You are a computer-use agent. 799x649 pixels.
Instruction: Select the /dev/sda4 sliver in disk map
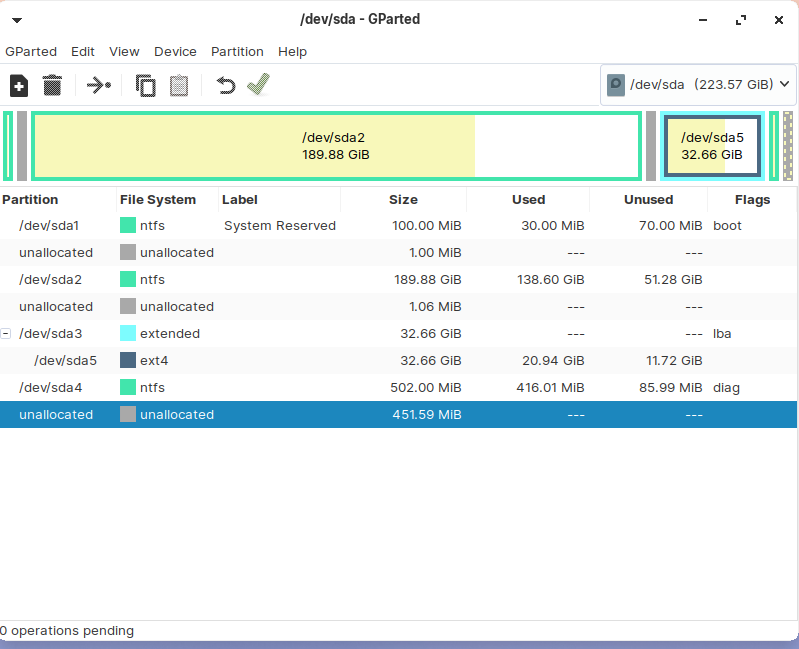[774, 146]
